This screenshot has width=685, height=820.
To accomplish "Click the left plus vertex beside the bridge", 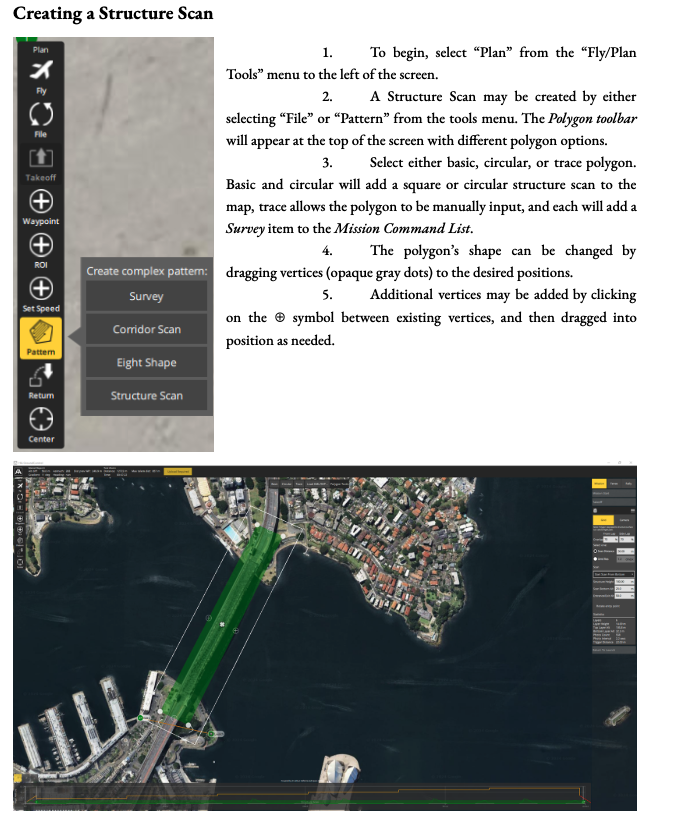I will (208, 618).
